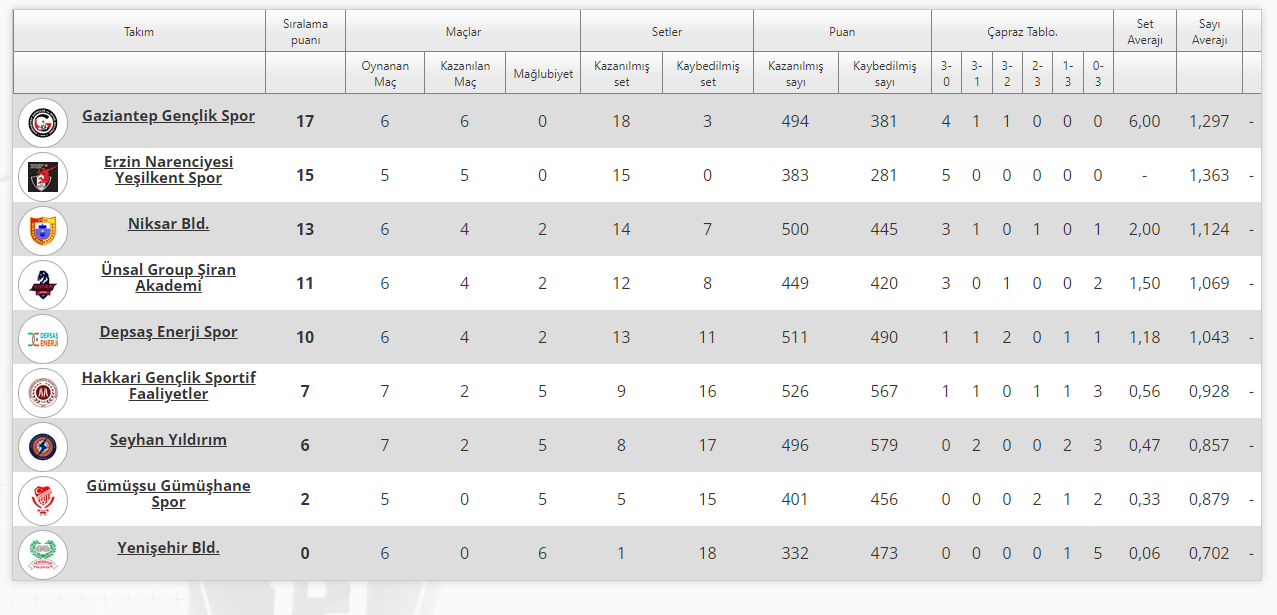Click the Takım column header
The height and width of the screenshot is (615, 1277).
(x=139, y=32)
